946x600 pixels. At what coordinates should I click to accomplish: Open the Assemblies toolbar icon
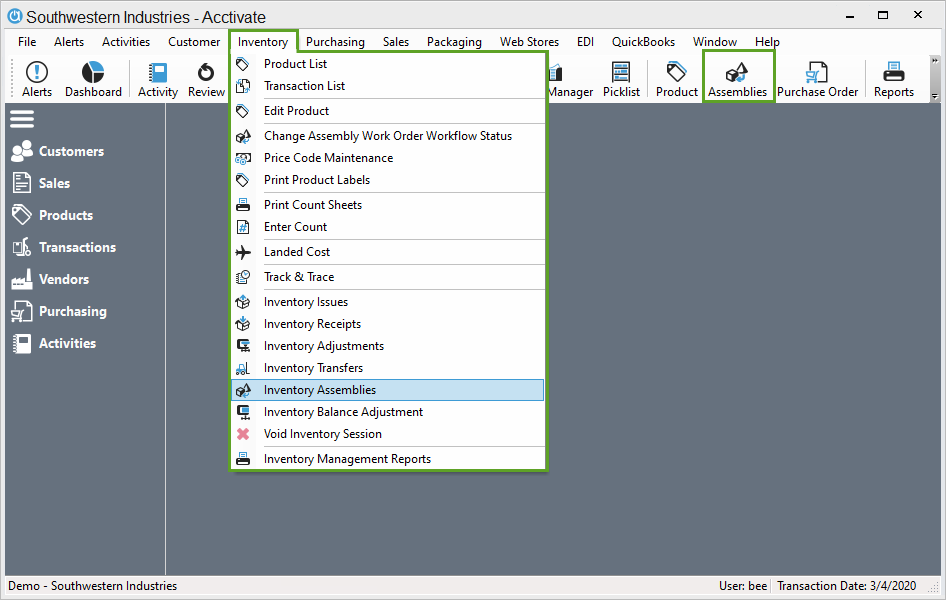pyautogui.click(x=737, y=79)
